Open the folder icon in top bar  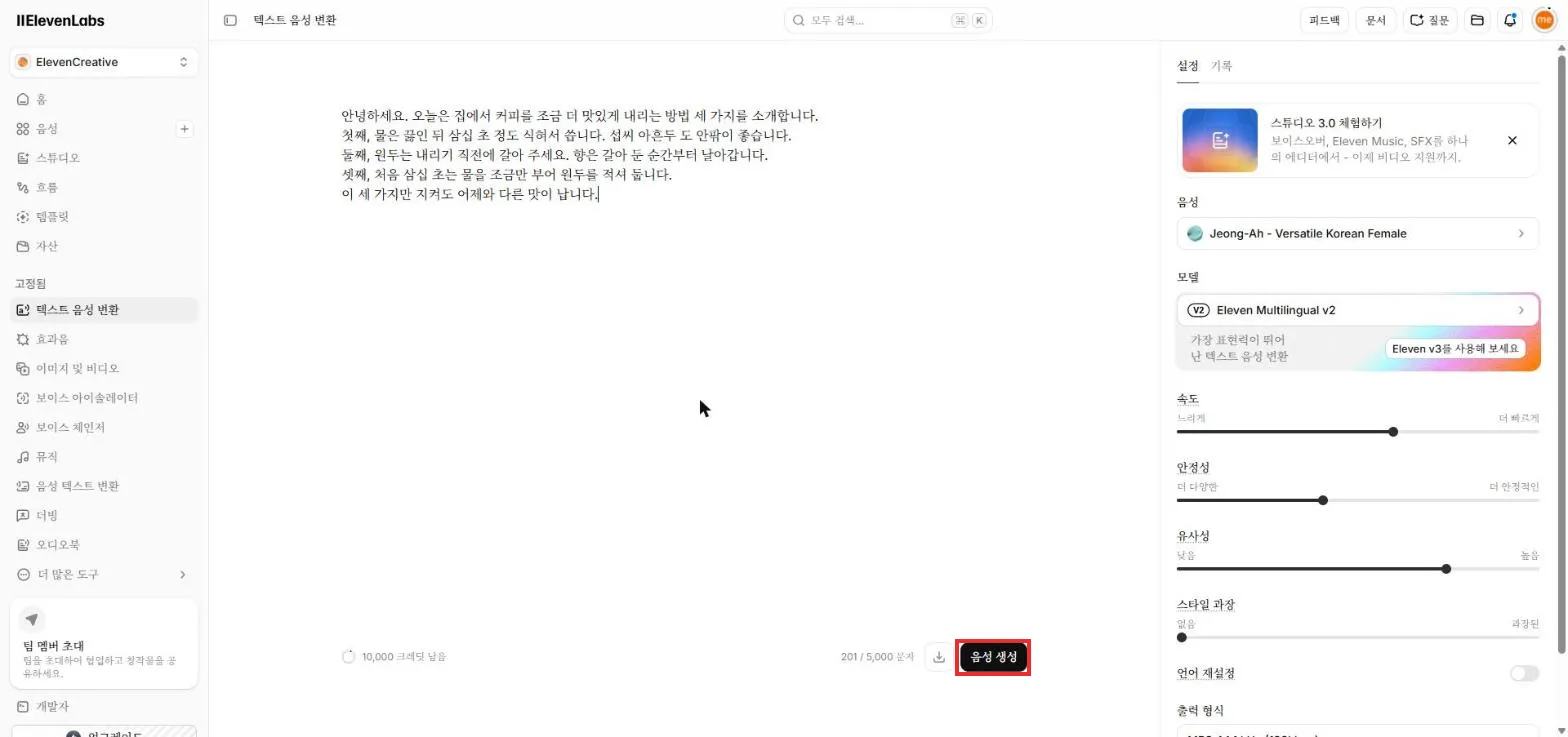(1477, 20)
